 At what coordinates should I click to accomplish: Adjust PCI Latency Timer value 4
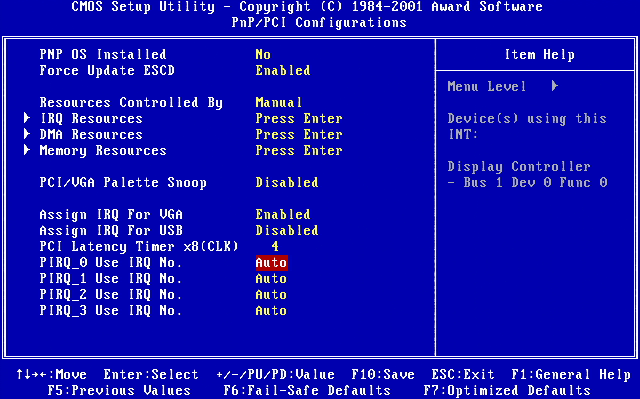(x=275, y=246)
